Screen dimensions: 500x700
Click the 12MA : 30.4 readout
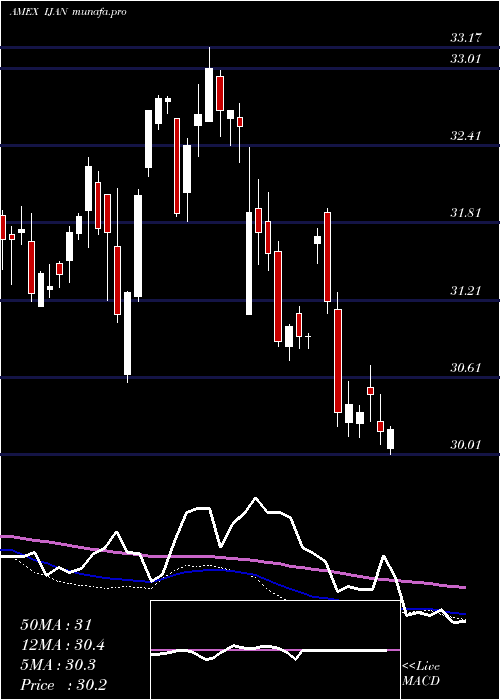pos(63,645)
